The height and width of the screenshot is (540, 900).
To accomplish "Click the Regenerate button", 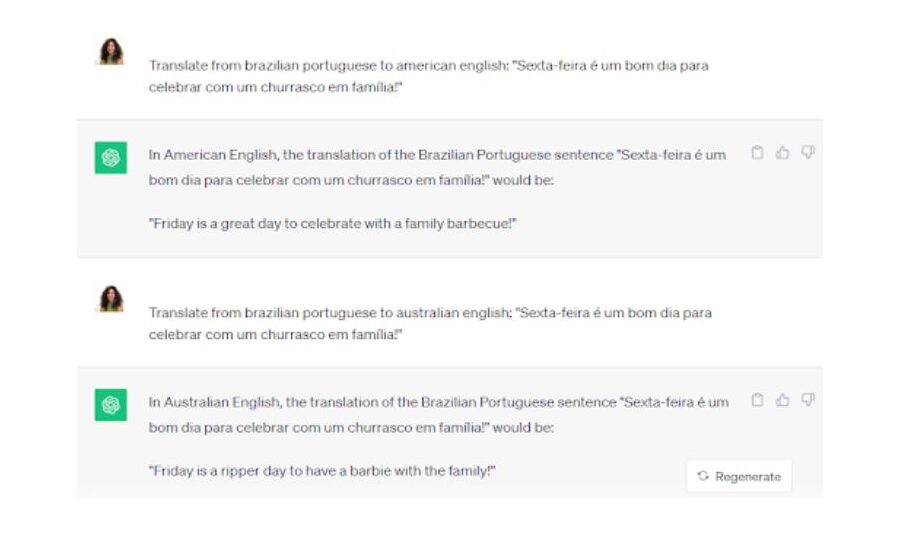I will point(739,476).
